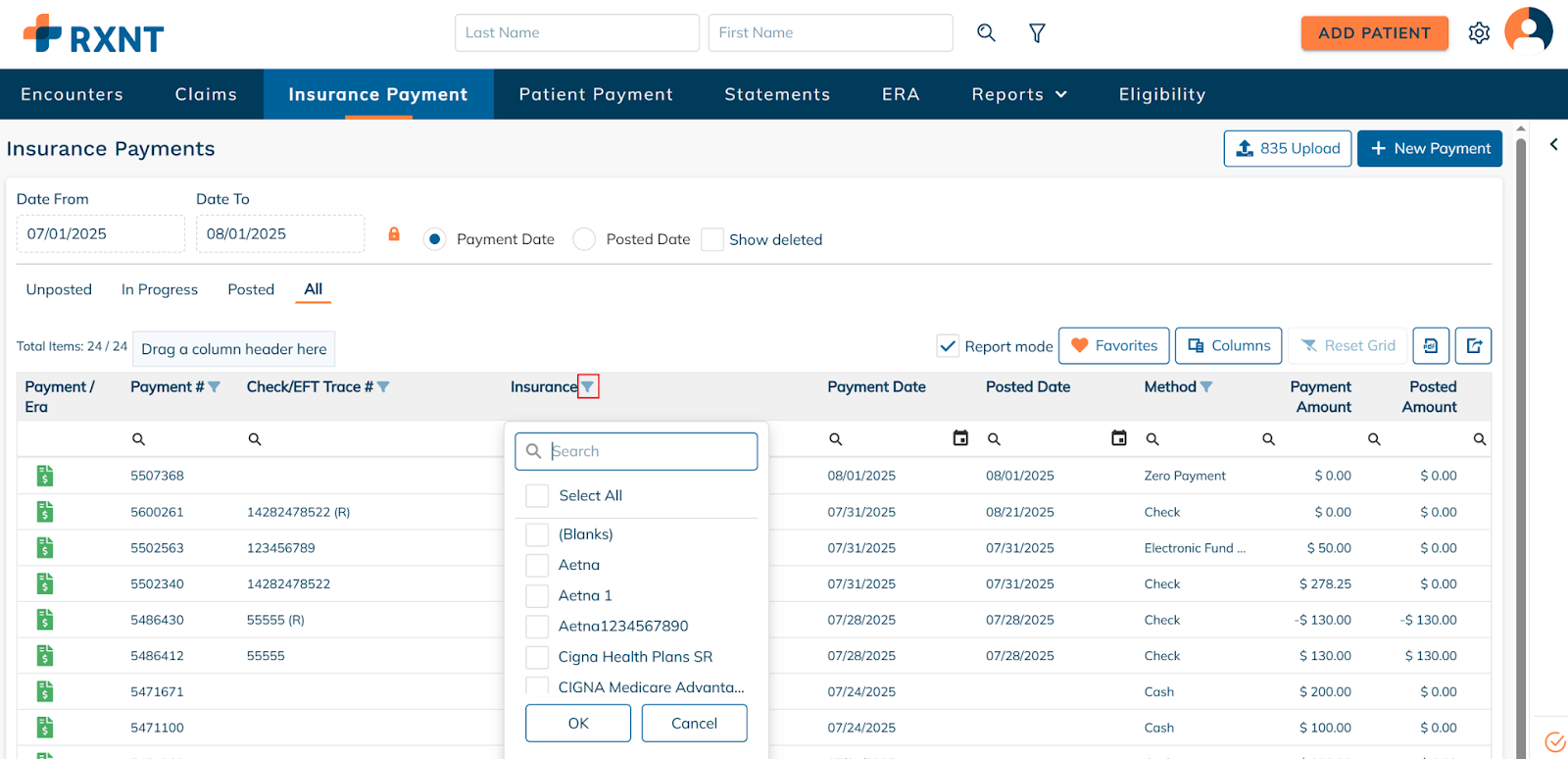Open settings gear icon

click(x=1479, y=33)
